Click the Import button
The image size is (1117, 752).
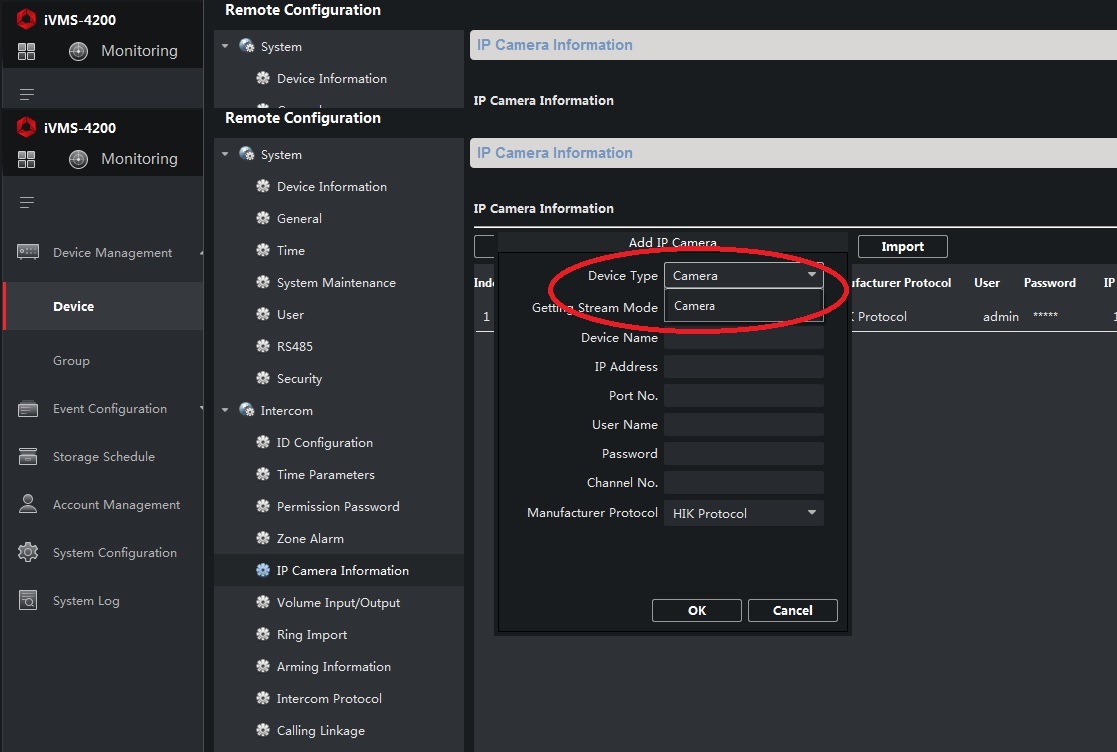click(902, 247)
